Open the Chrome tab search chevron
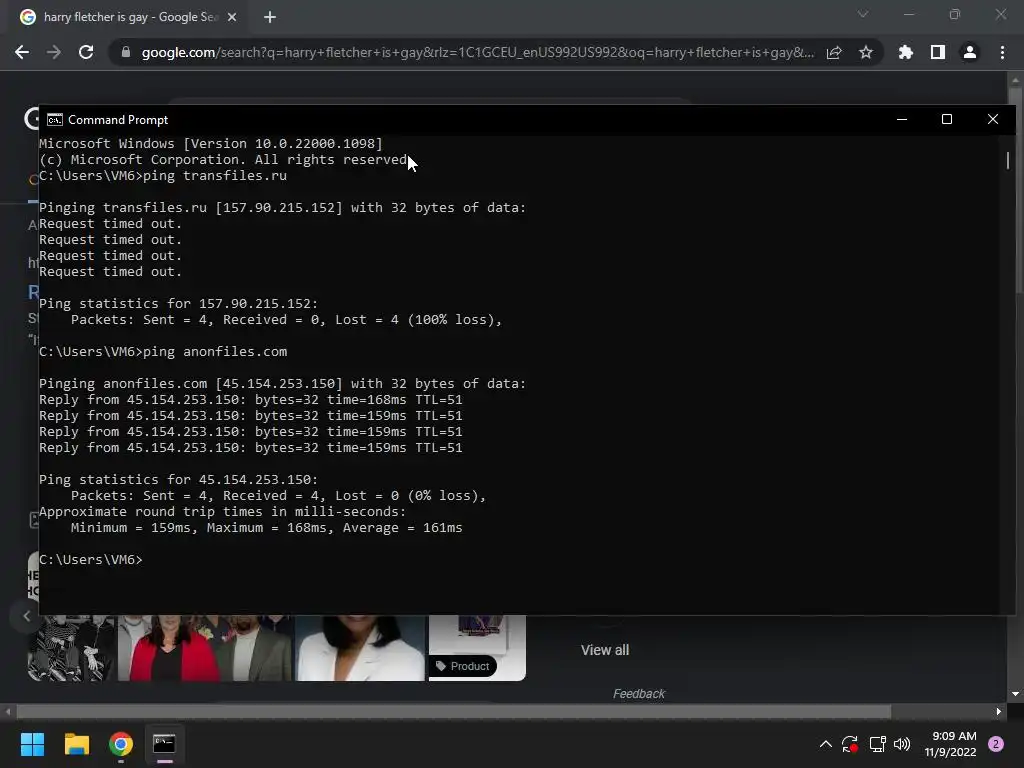Screen dimensions: 1024x768 point(863,14)
